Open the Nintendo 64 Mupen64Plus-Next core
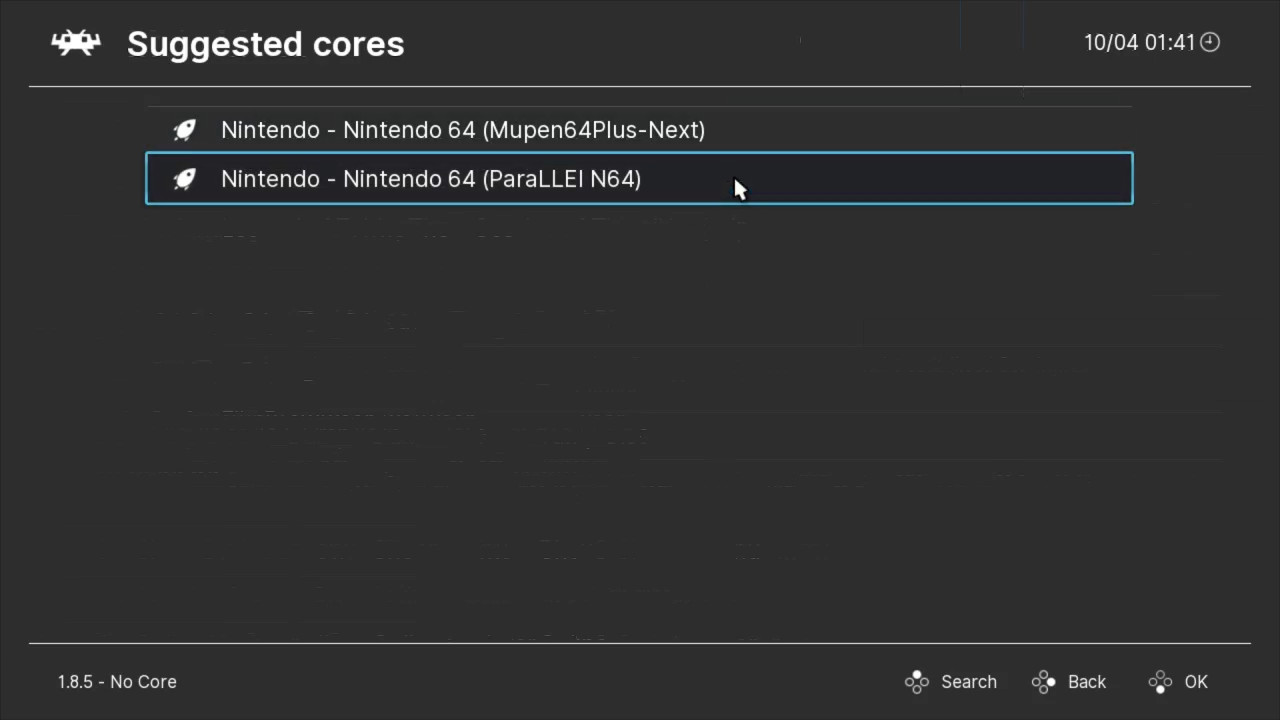 [x=463, y=130]
